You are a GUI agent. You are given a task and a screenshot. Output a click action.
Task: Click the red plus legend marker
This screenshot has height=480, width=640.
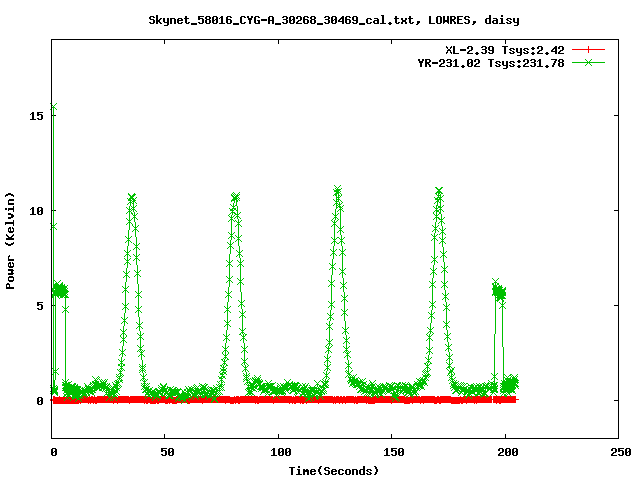point(588,50)
